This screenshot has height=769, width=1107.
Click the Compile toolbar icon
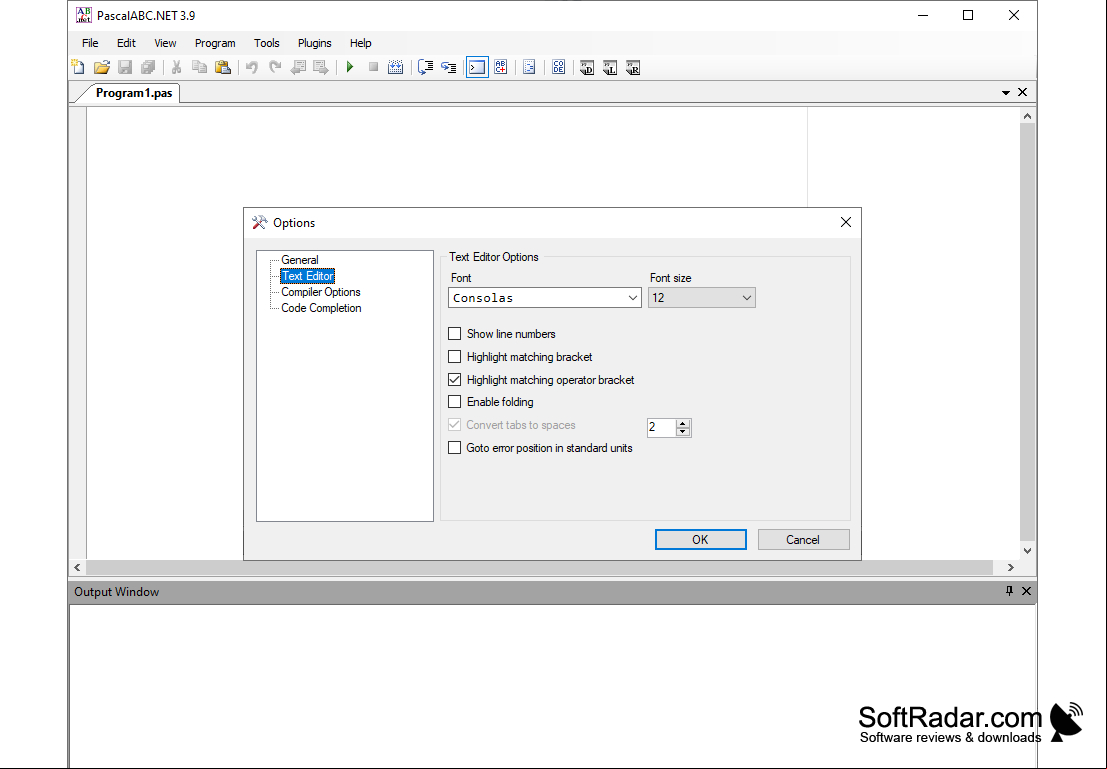396,67
